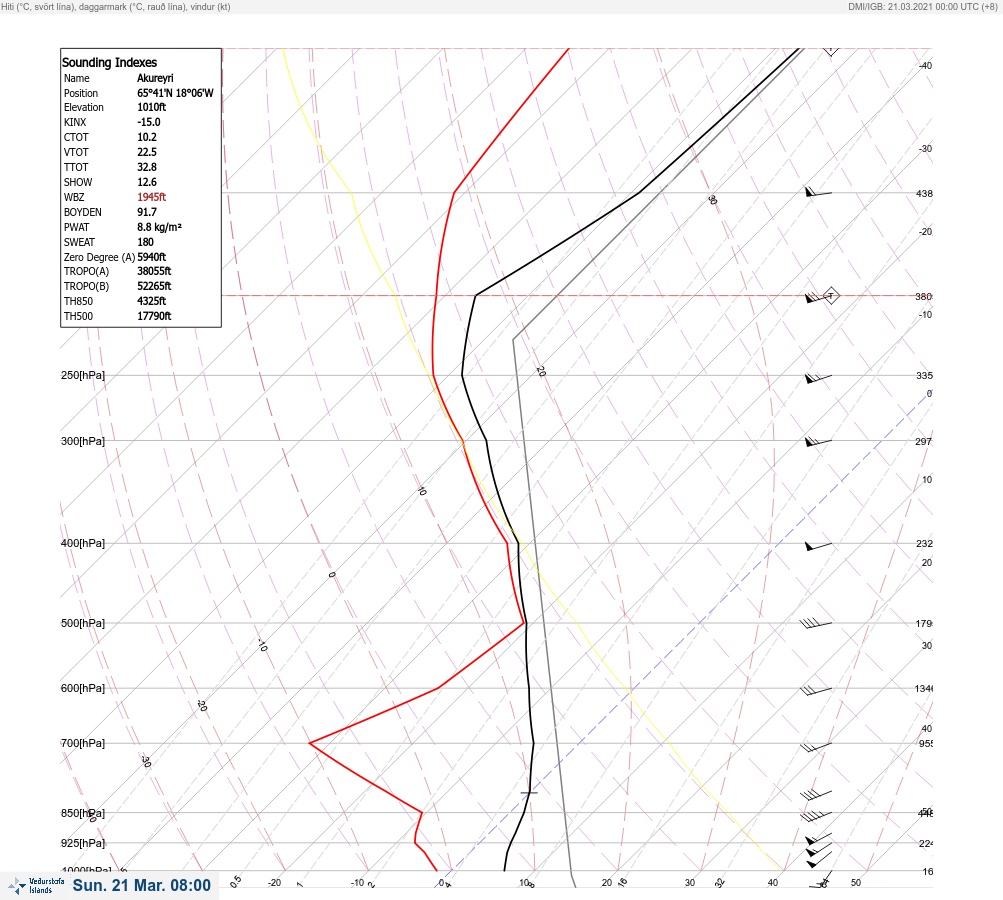The width and height of the screenshot is (1003, 900).
Task: Click the TH850 value 4325ft
Action: [152, 301]
